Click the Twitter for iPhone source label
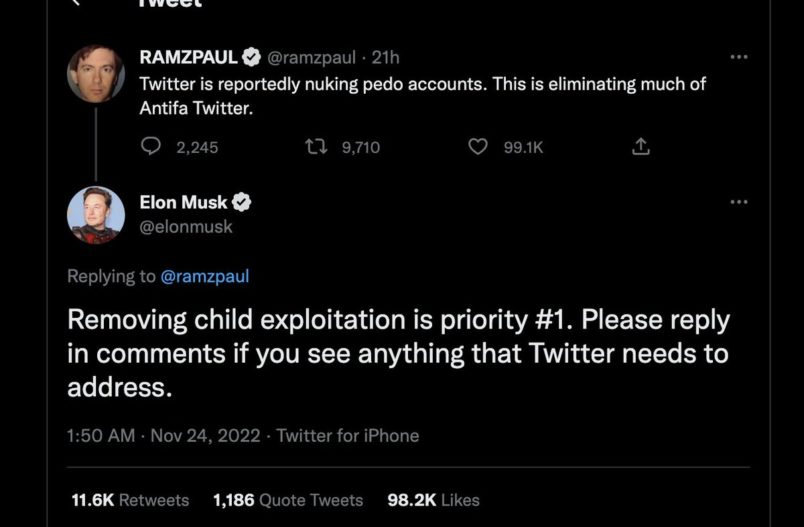The width and height of the screenshot is (804, 527). pyautogui.click(x=348, y=435)
